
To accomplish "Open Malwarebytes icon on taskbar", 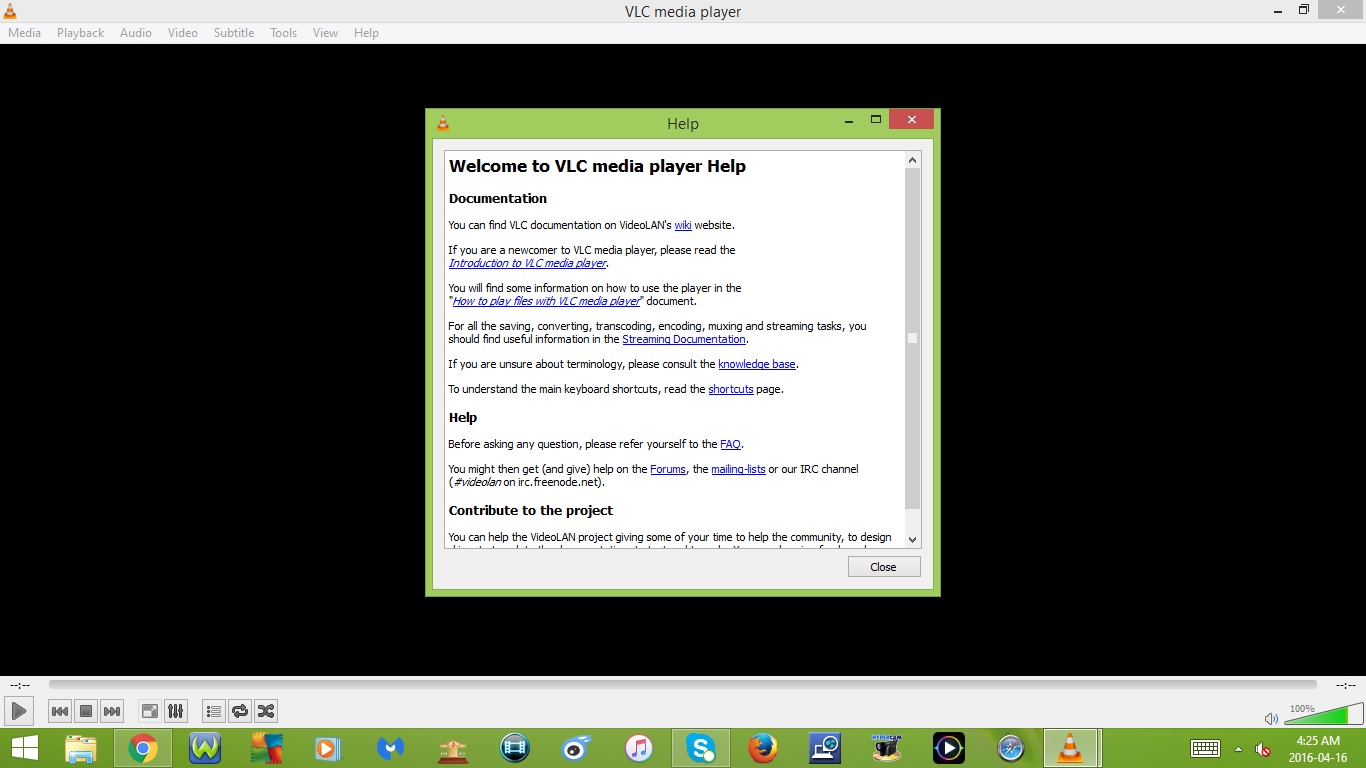I will (x=390, y=748).
